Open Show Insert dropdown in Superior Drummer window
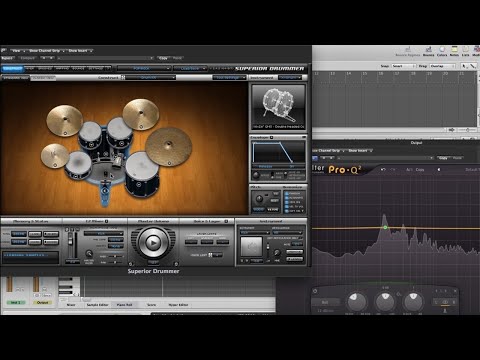The width and height of the screenshot is (480, 360). click(x=80, y=51)
